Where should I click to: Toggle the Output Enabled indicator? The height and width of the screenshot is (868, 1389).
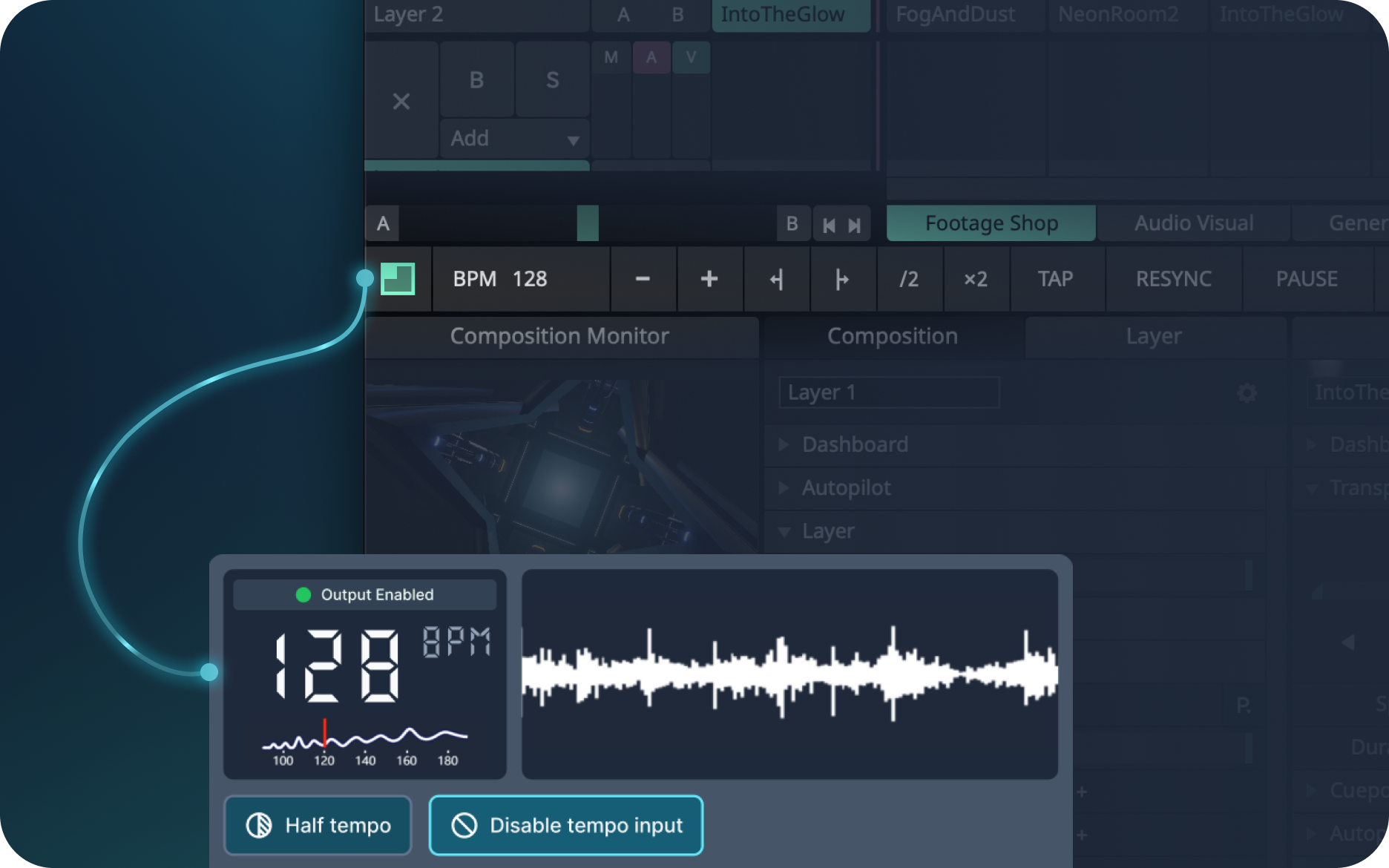pos(364,594)
